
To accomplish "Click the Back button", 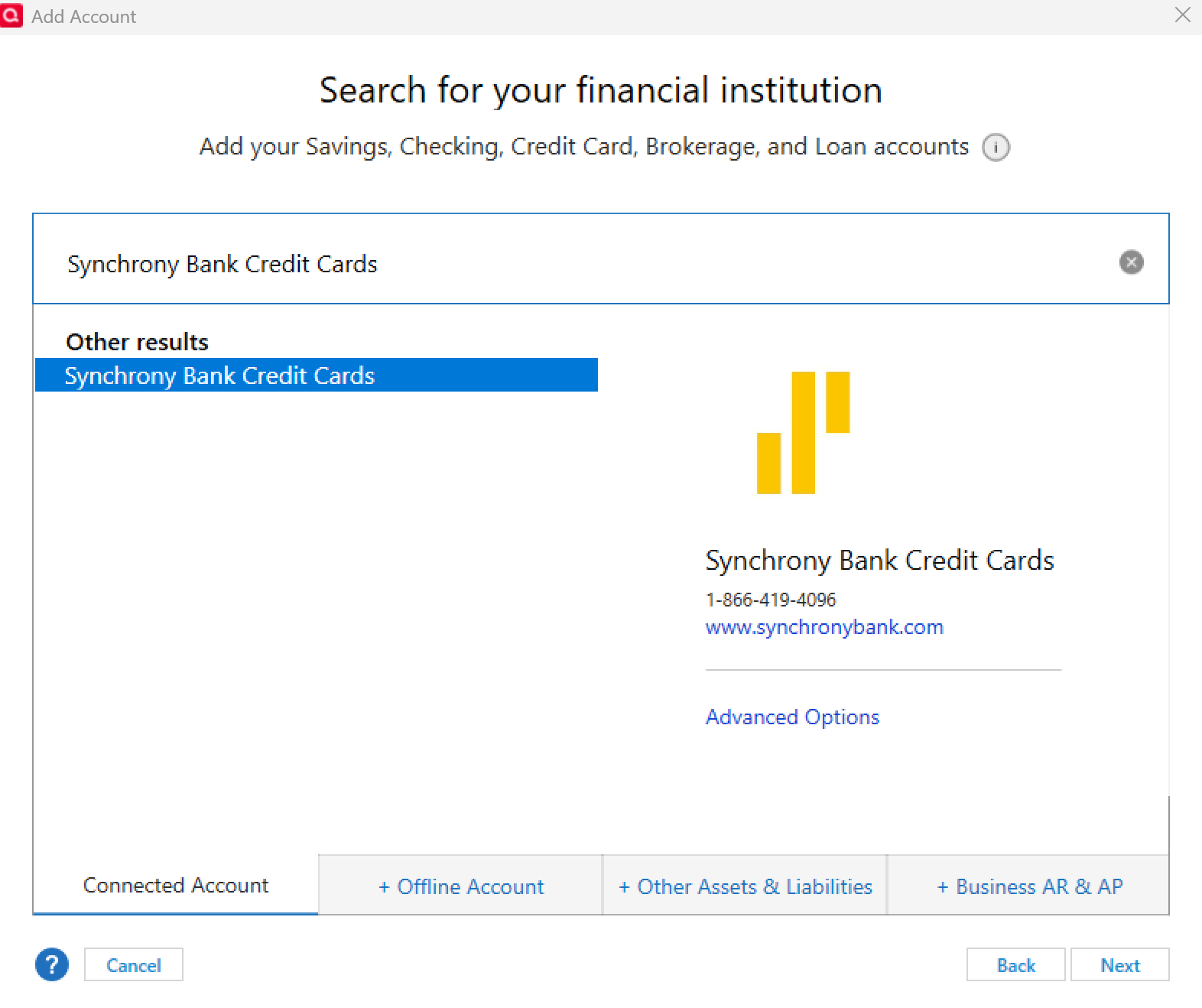I will [1015, 965].
